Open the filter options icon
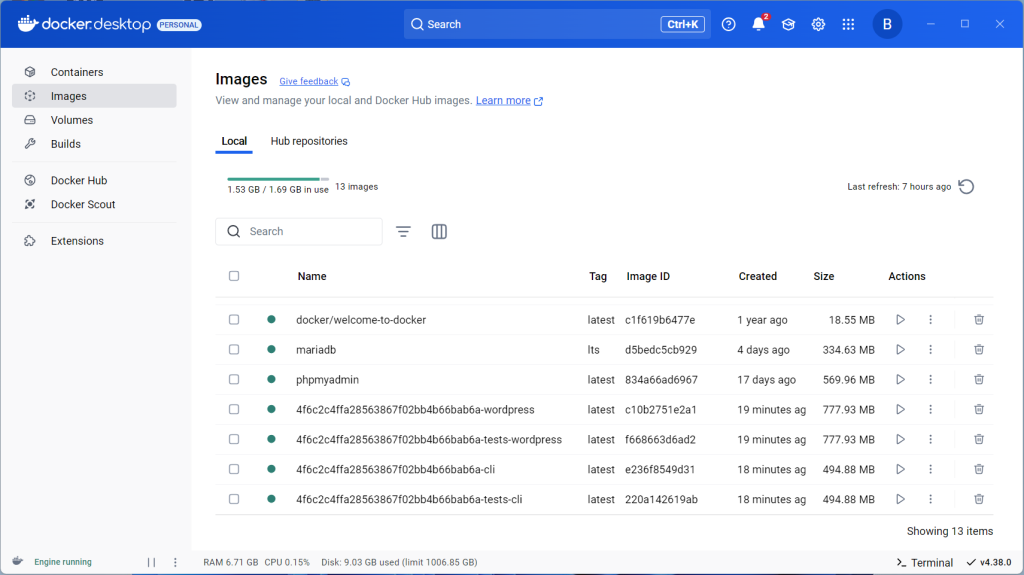This screenshot has height=575, width=1024. coord(403,232)
